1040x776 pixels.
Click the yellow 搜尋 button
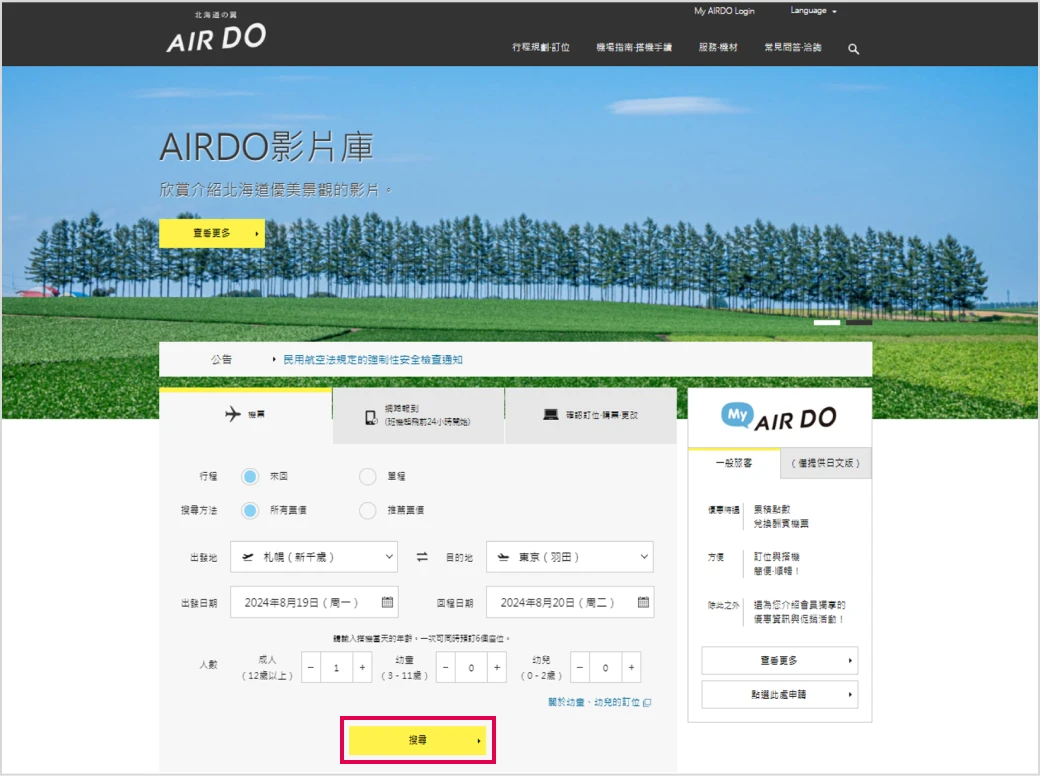coord(418,740)
